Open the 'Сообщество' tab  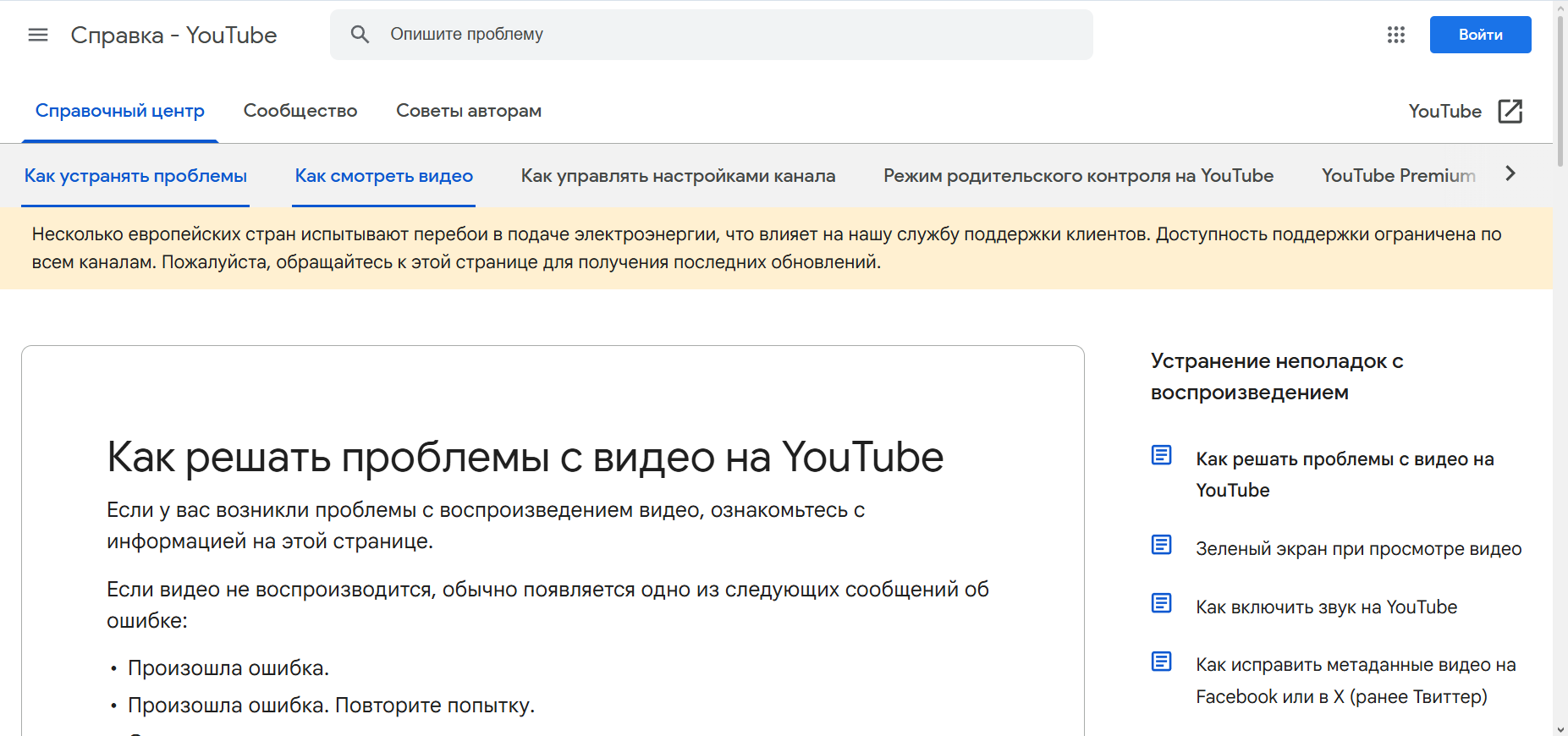coord(300,111)
